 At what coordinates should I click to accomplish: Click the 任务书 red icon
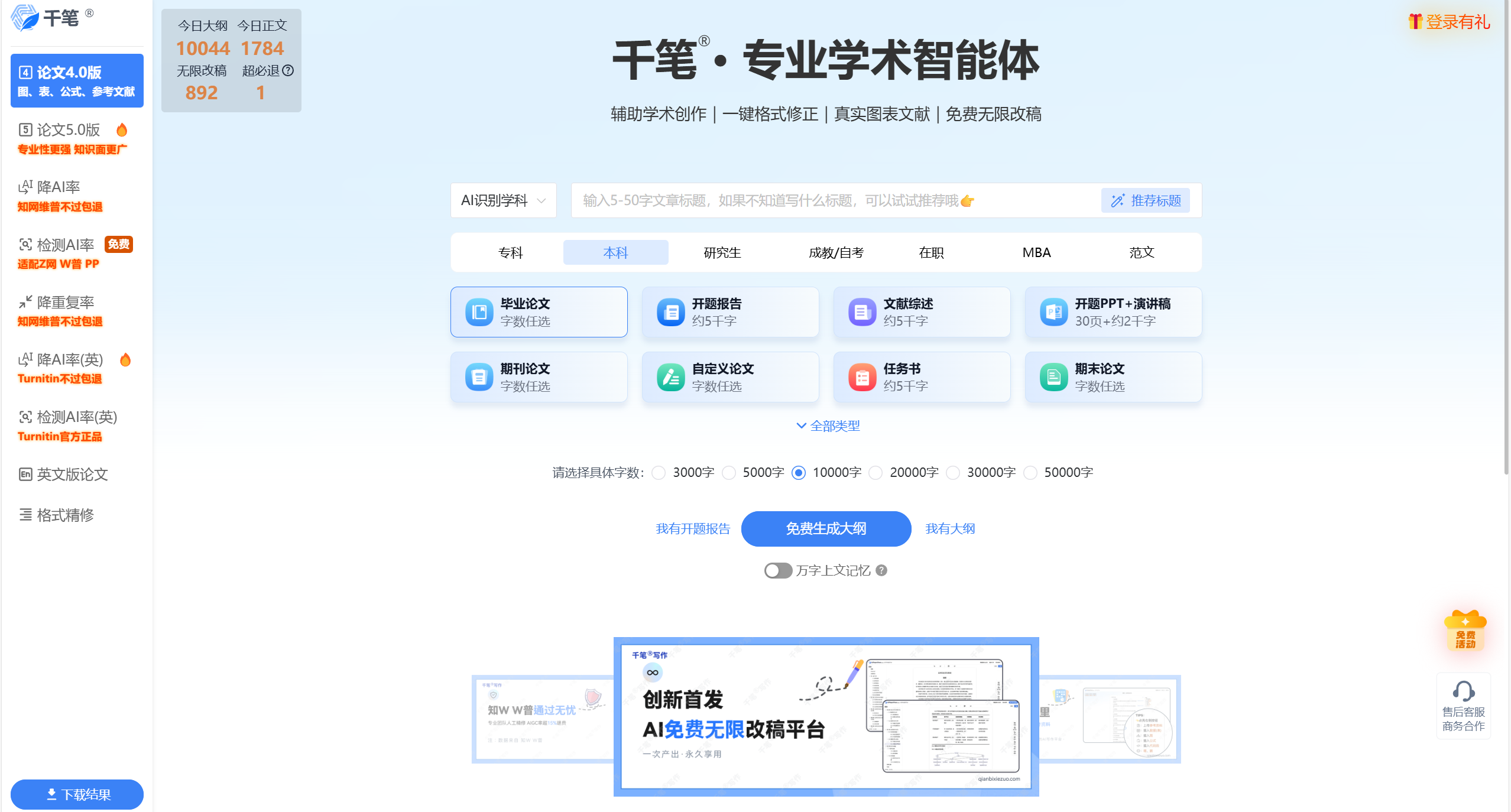(x=862, y=377)
